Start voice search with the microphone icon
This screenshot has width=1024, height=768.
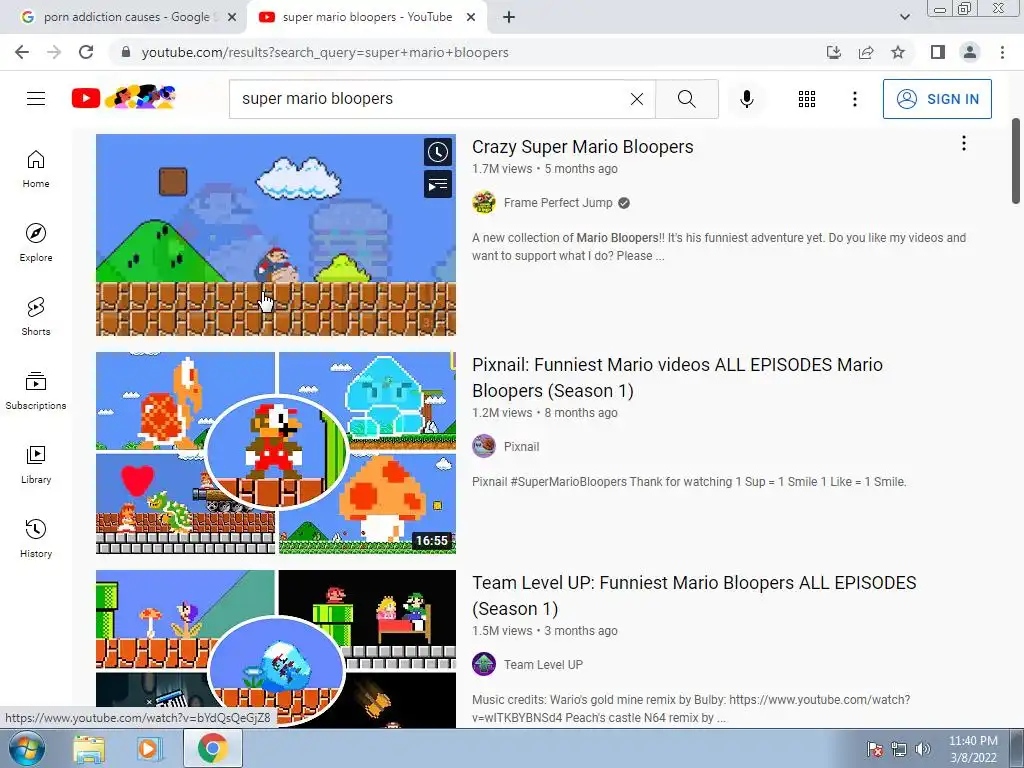point(746,99)
